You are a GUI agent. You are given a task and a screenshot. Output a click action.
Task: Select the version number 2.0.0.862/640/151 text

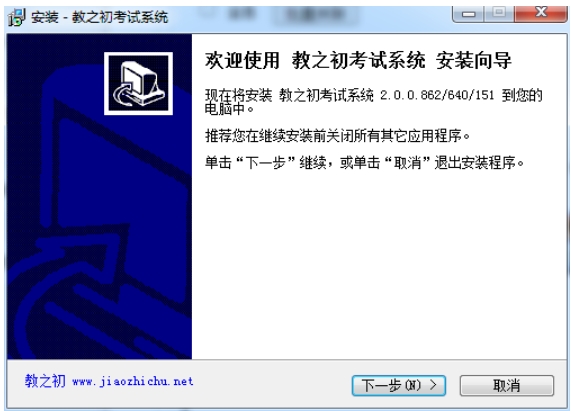(x=437, y=95)
